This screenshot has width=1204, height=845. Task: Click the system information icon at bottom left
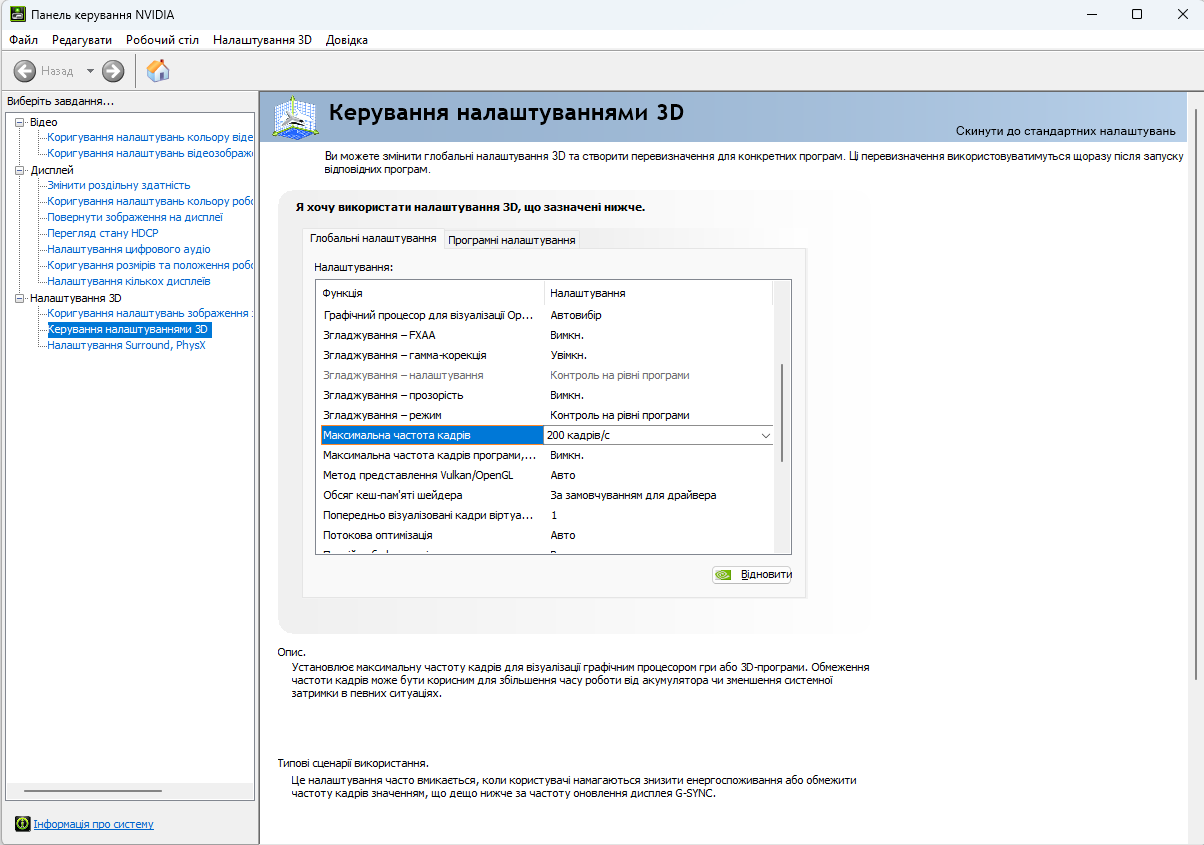coord(23,824)
